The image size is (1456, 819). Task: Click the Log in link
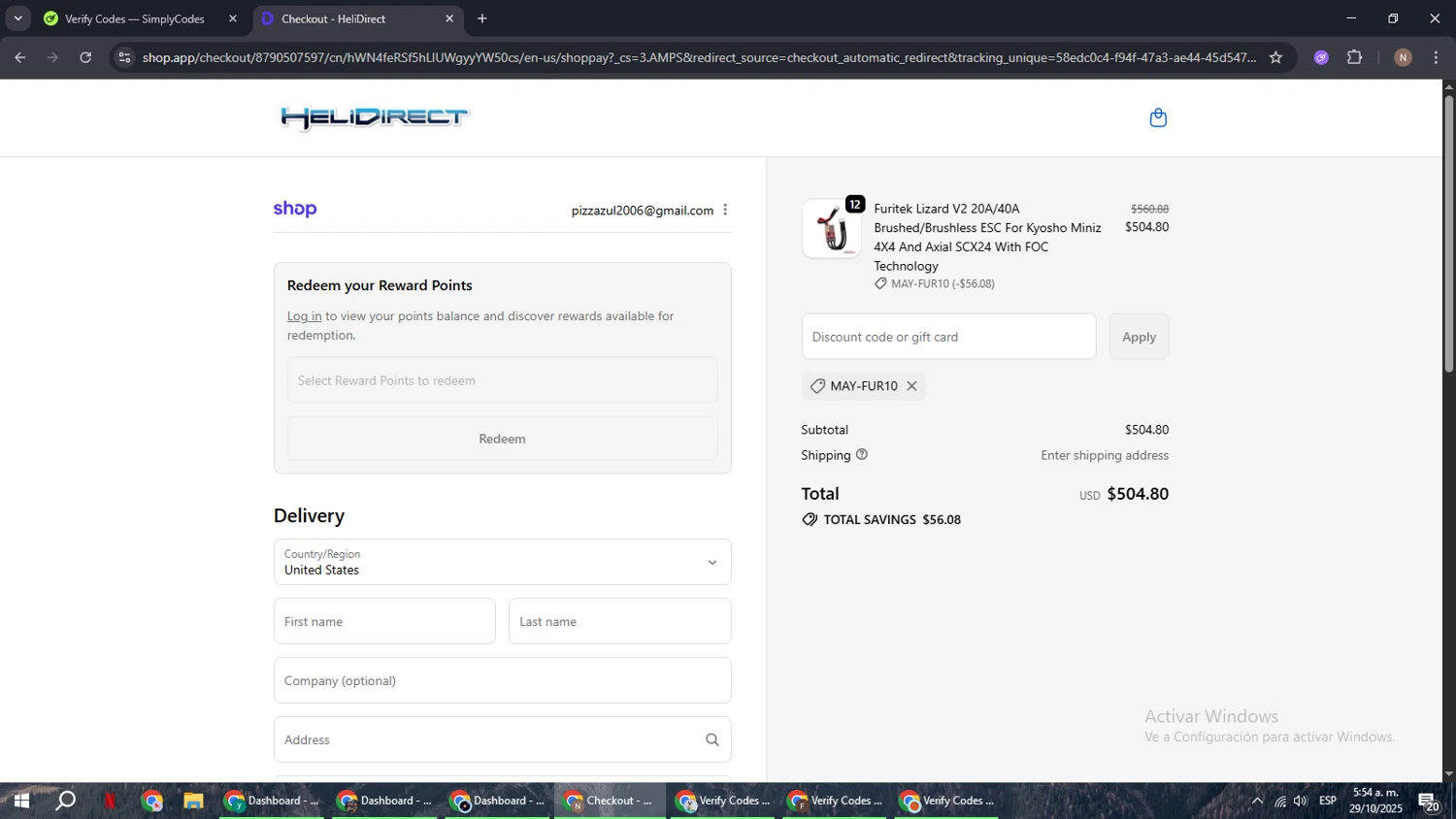click(x=304, y=316)
